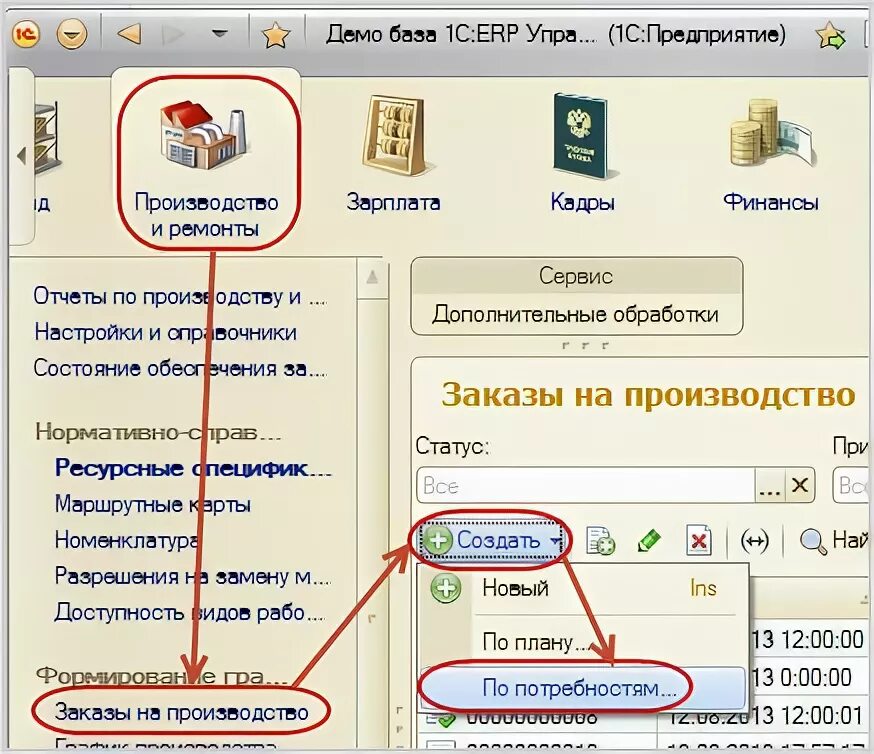The width and height of the screenshot is (874, 754).
Task: Click the copy order toolbar icon
Action: 600,541
